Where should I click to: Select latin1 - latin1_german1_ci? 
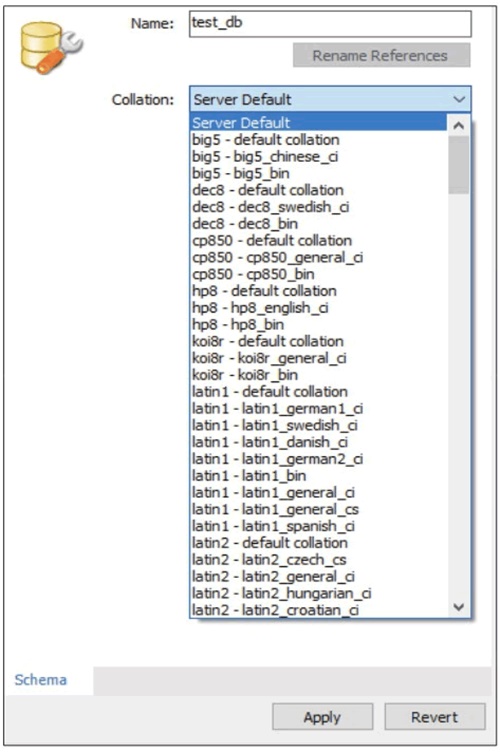(318, 408)
